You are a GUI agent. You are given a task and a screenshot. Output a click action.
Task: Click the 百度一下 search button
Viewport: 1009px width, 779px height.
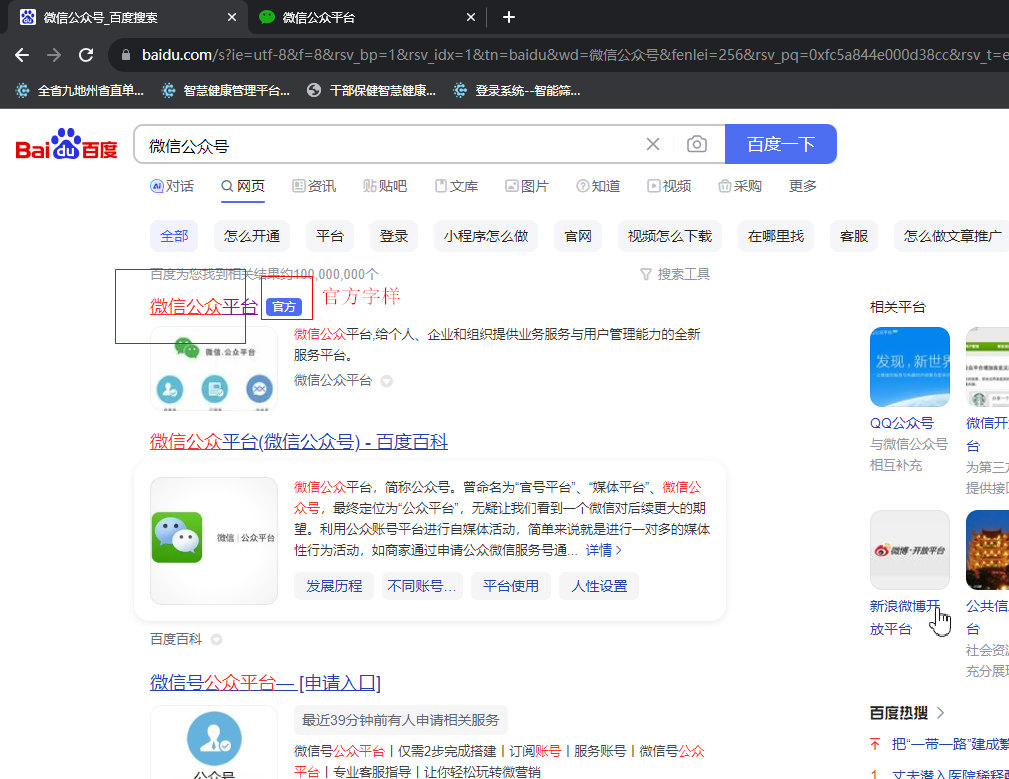(x=780, y=144)
